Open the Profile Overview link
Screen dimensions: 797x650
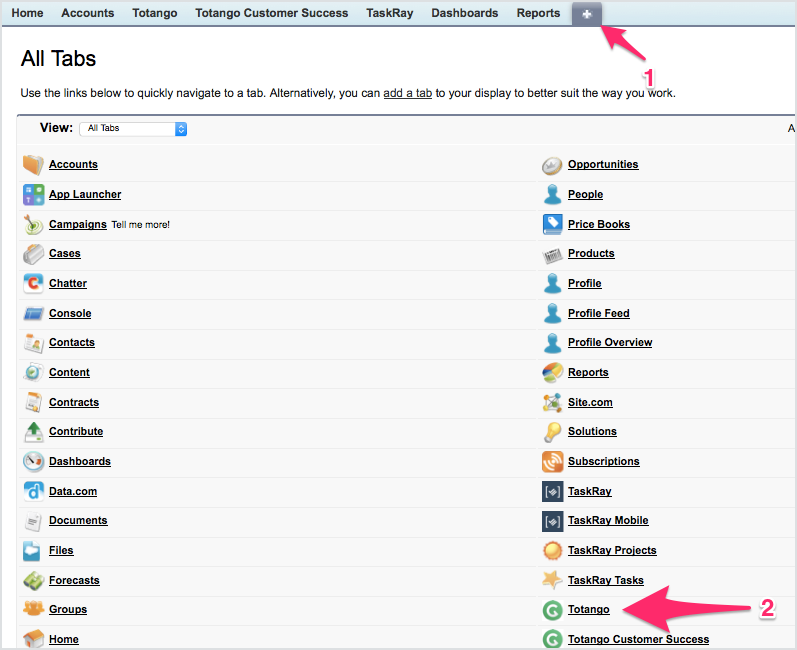(610, 343)
